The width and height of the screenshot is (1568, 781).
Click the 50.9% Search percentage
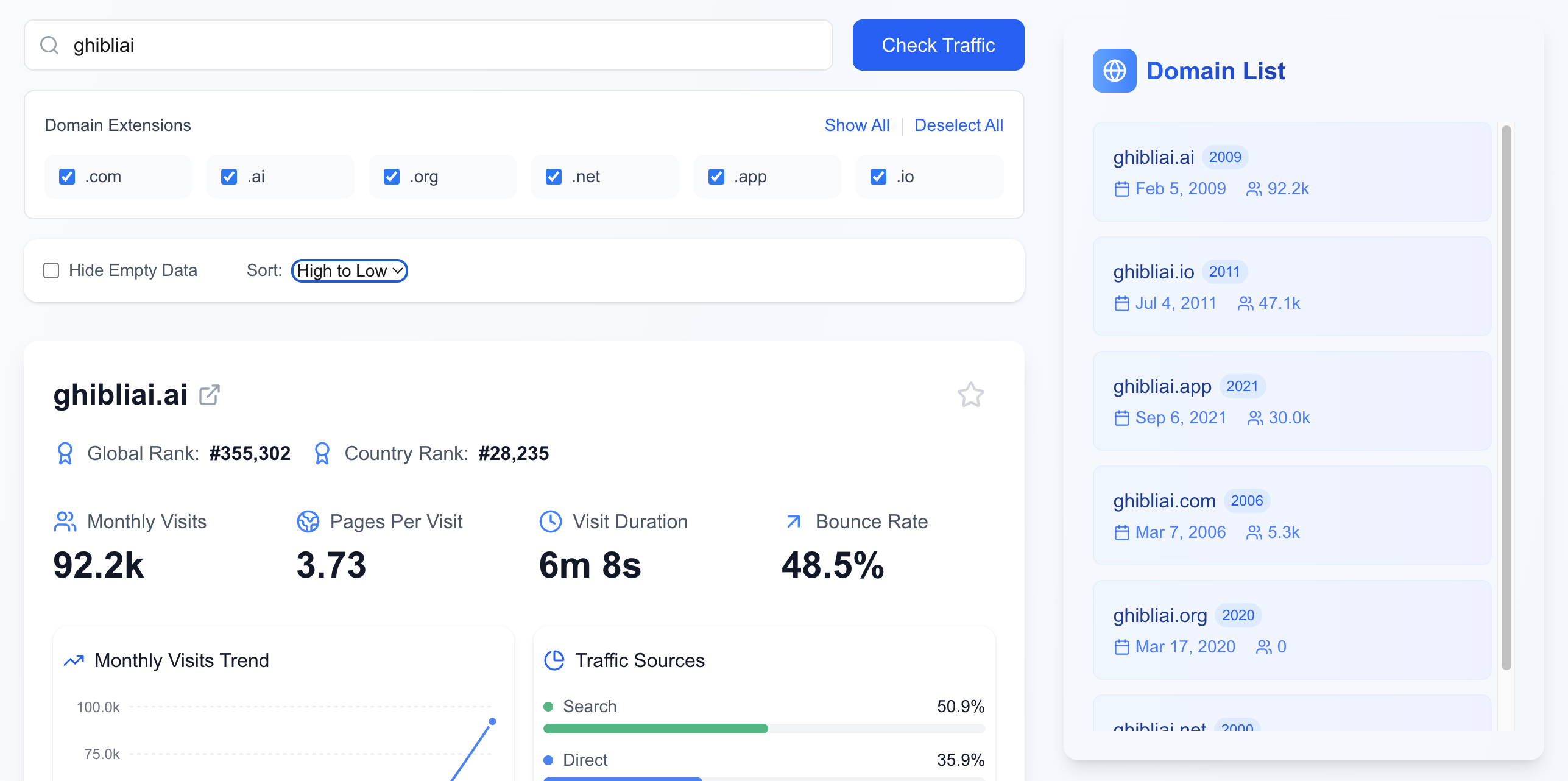(961, 707)
